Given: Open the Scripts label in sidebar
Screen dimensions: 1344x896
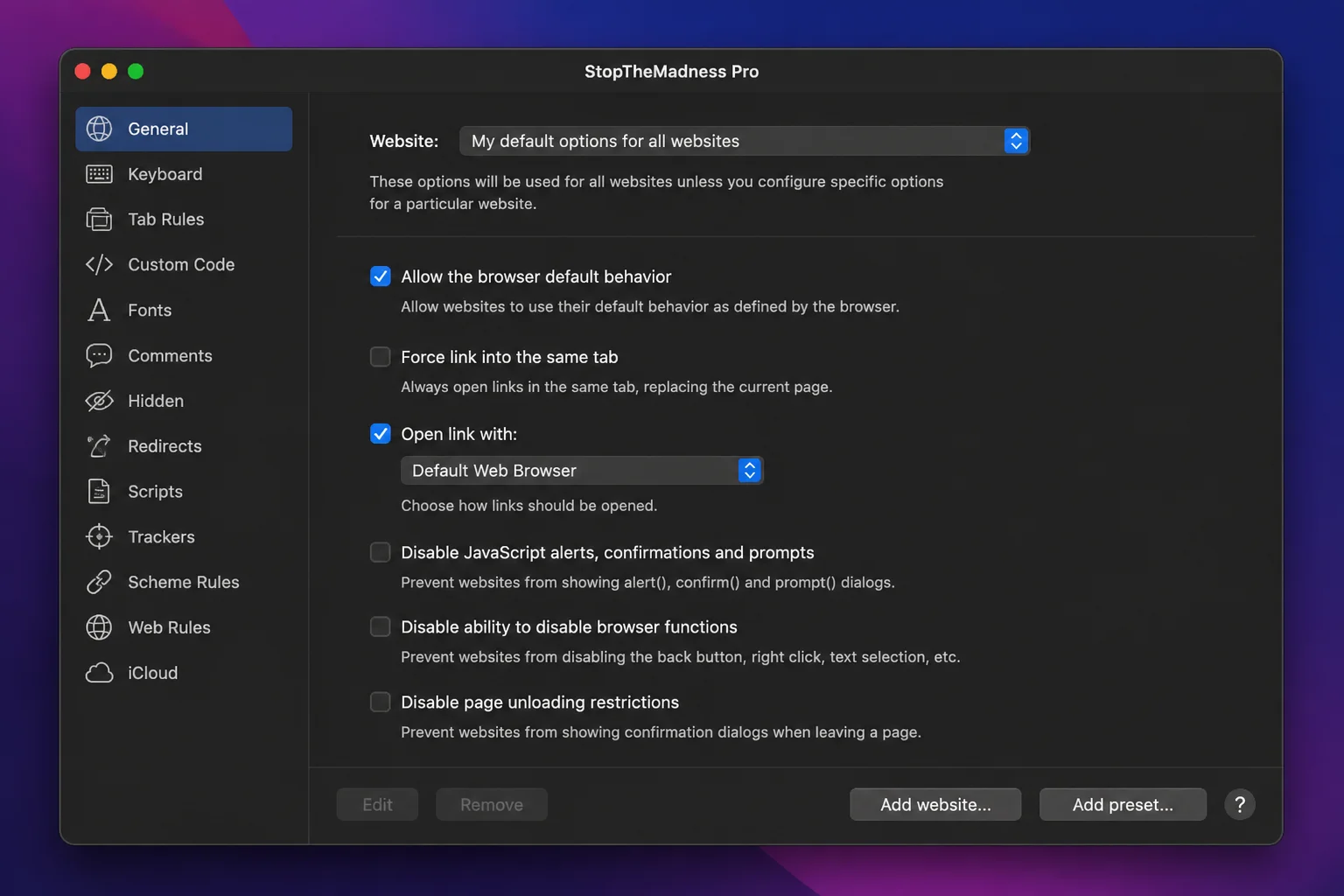Looking at the screenshot, I should pos(155,492).
